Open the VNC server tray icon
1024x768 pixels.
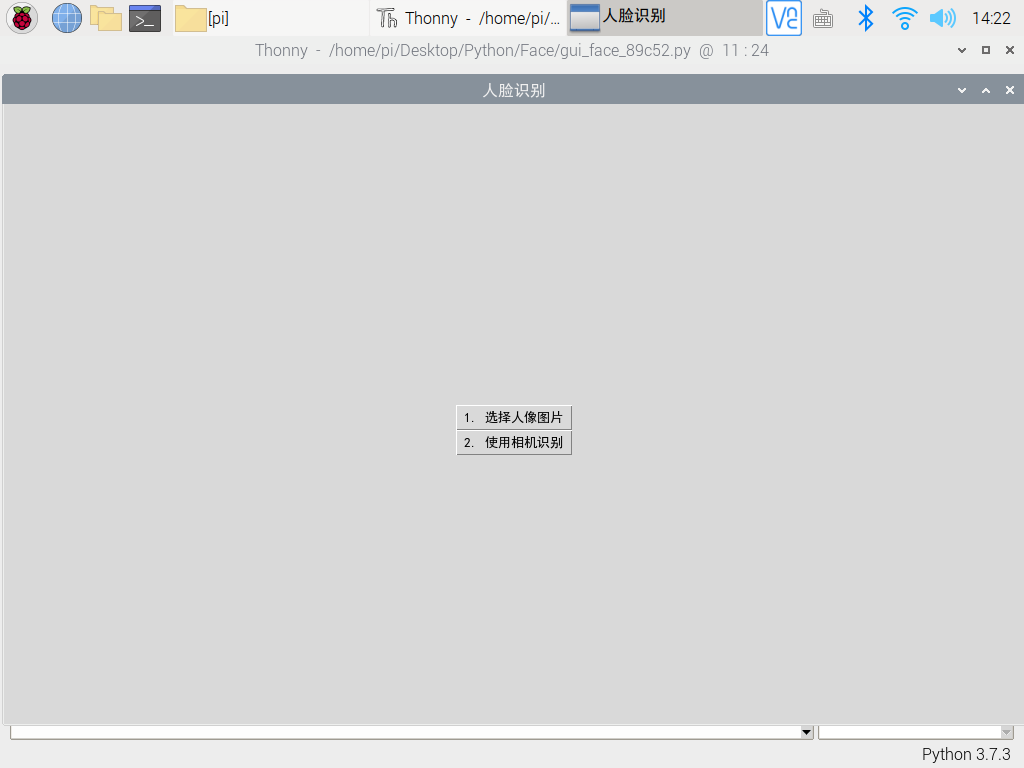[x=784, y=18]
